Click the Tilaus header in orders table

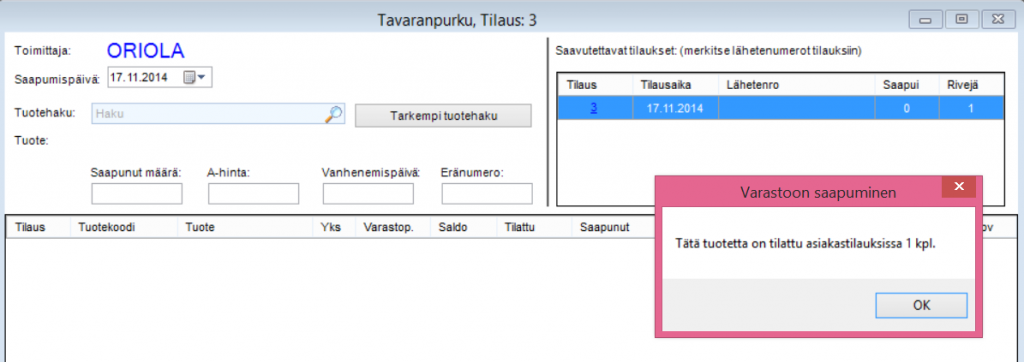(x=595, y=85)
